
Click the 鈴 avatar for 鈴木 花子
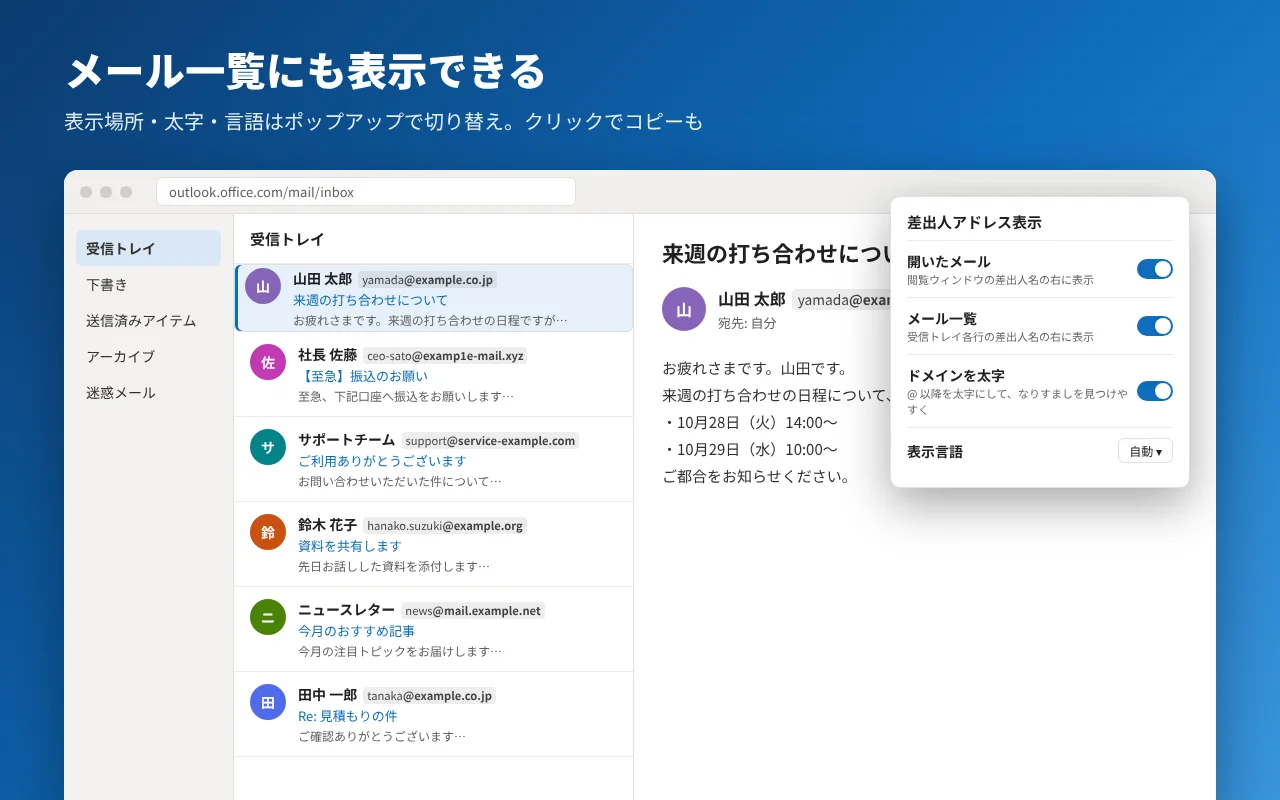click(268, 532)
